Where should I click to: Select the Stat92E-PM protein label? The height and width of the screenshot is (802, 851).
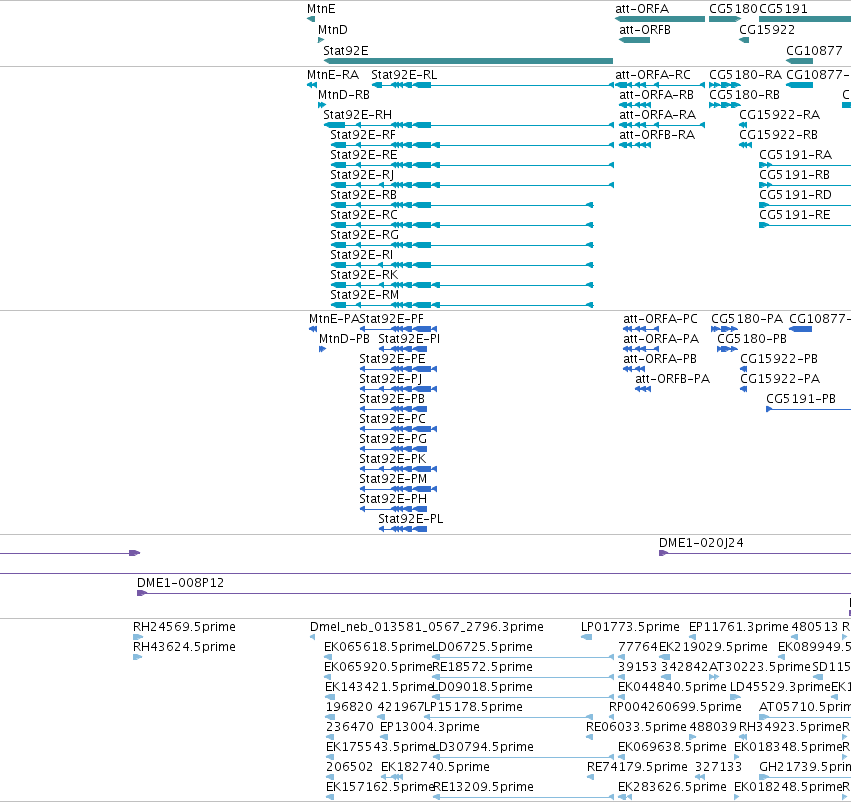tap(393, 479)
